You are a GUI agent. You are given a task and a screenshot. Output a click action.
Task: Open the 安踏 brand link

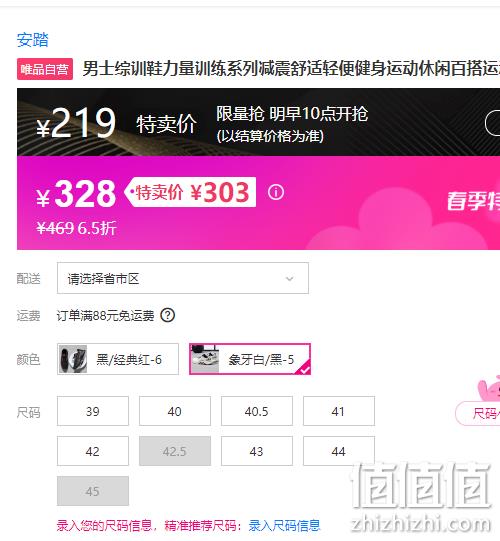coord(33,40)
